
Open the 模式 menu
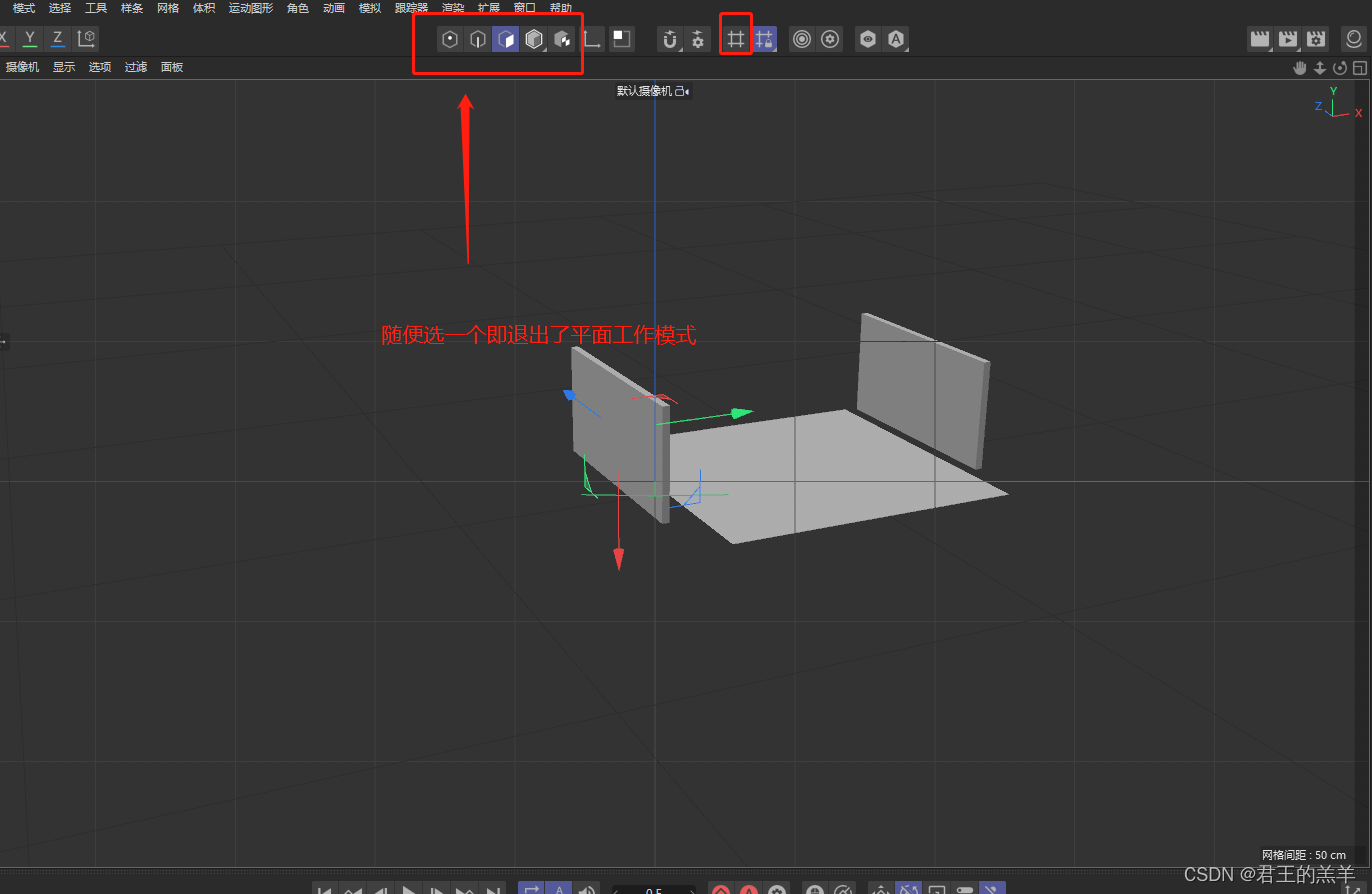click(24, 8)
